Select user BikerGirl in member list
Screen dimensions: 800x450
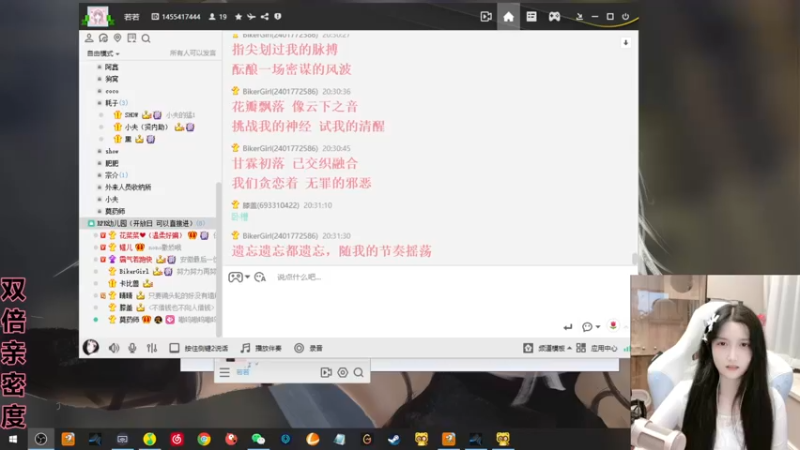coord(134,271)
